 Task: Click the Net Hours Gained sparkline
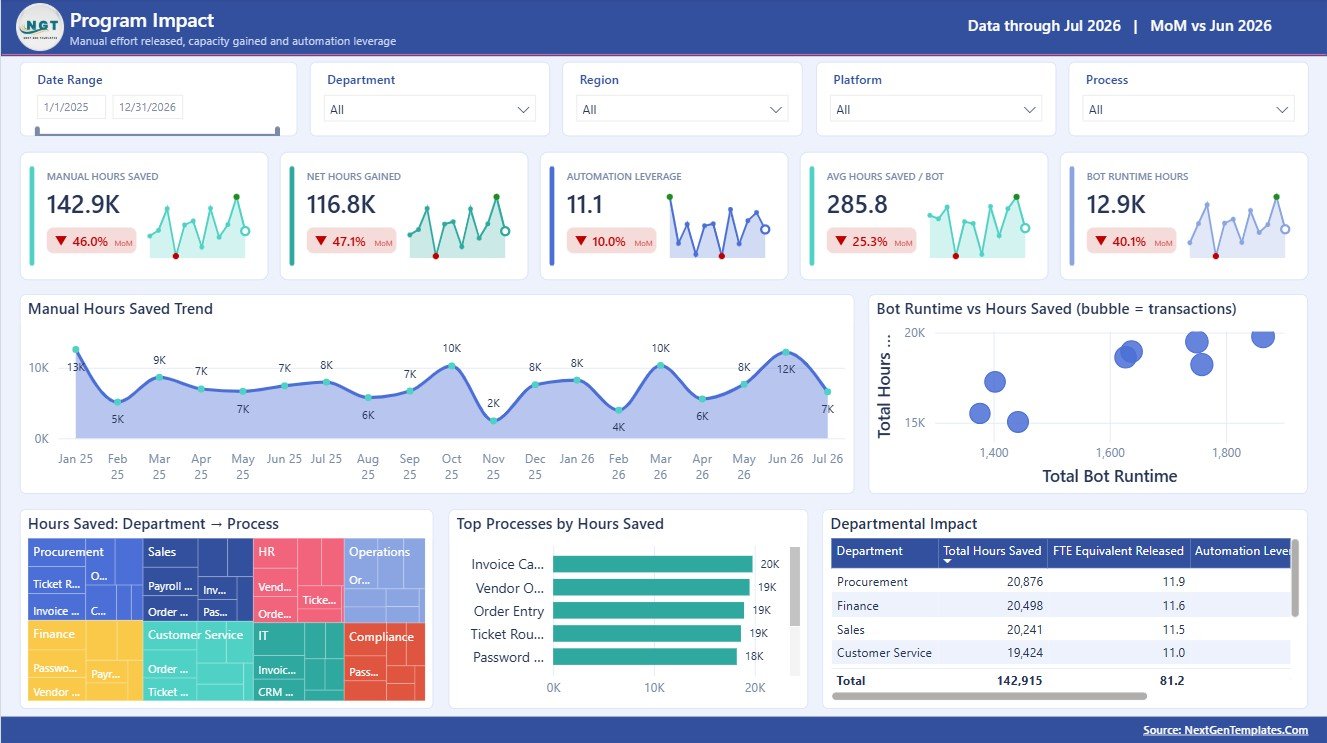(458, 227)
